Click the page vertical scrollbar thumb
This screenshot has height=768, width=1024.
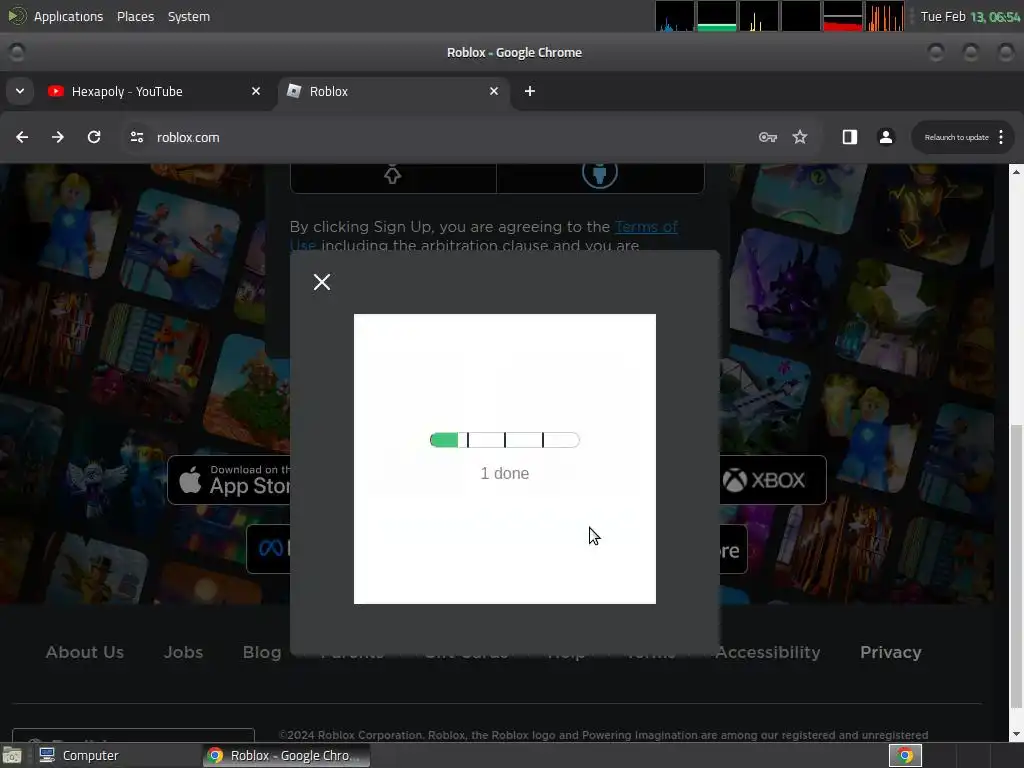point(1016,566)
